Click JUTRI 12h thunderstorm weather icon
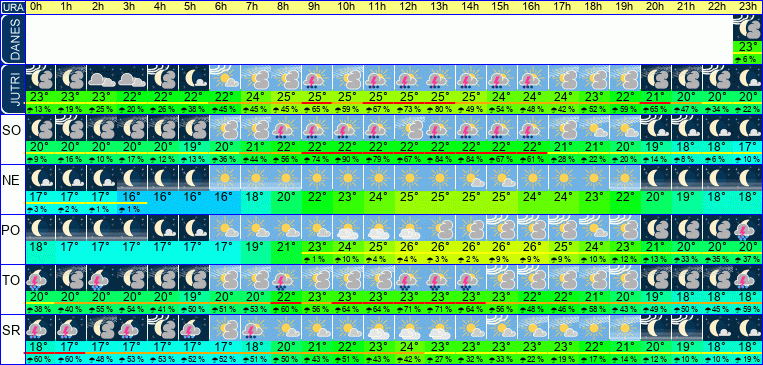This screenshot has width=763, height=365. 409,78
